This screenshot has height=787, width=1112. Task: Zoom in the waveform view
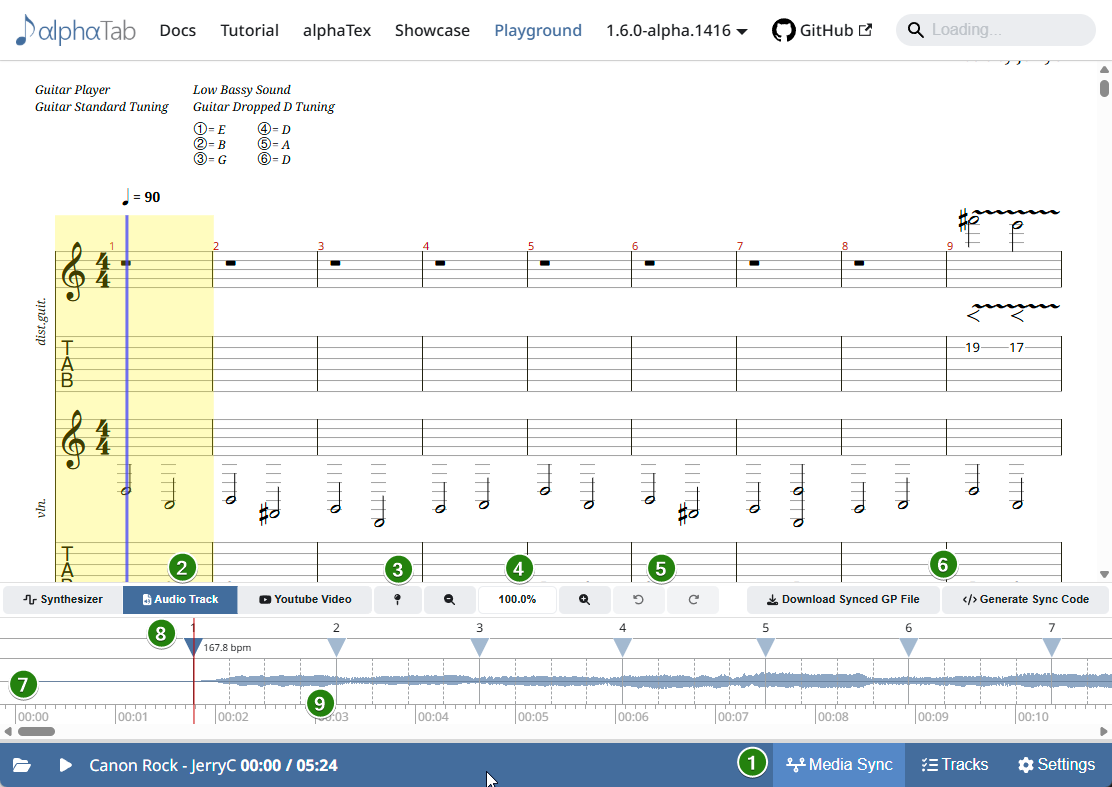[x=584, y=599]
